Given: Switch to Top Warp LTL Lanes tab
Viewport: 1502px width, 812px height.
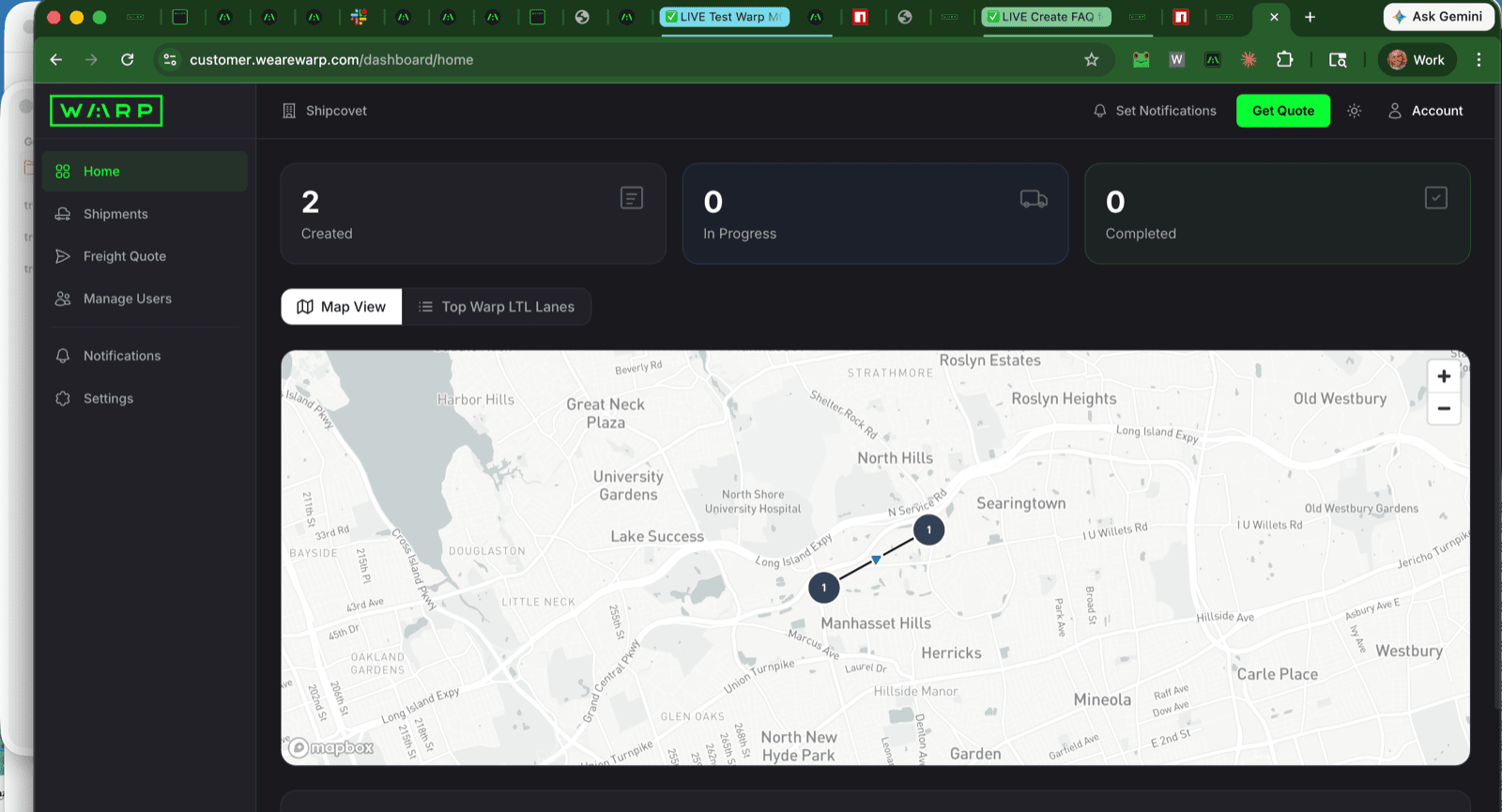Looking at the screenshot, I should point(497,307).
